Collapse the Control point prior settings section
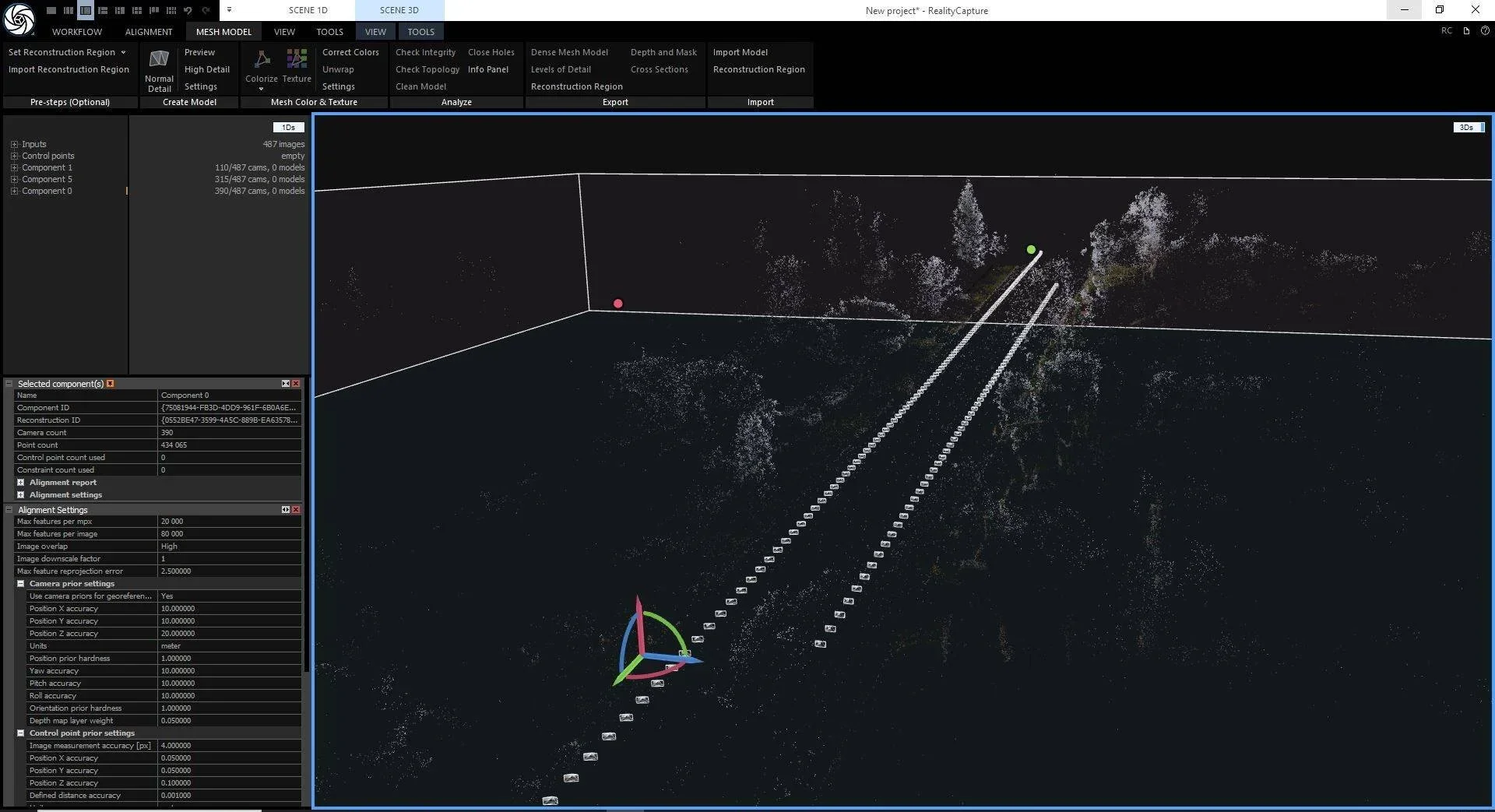This screenshot has height=812, width=1495. click(21, 733)
